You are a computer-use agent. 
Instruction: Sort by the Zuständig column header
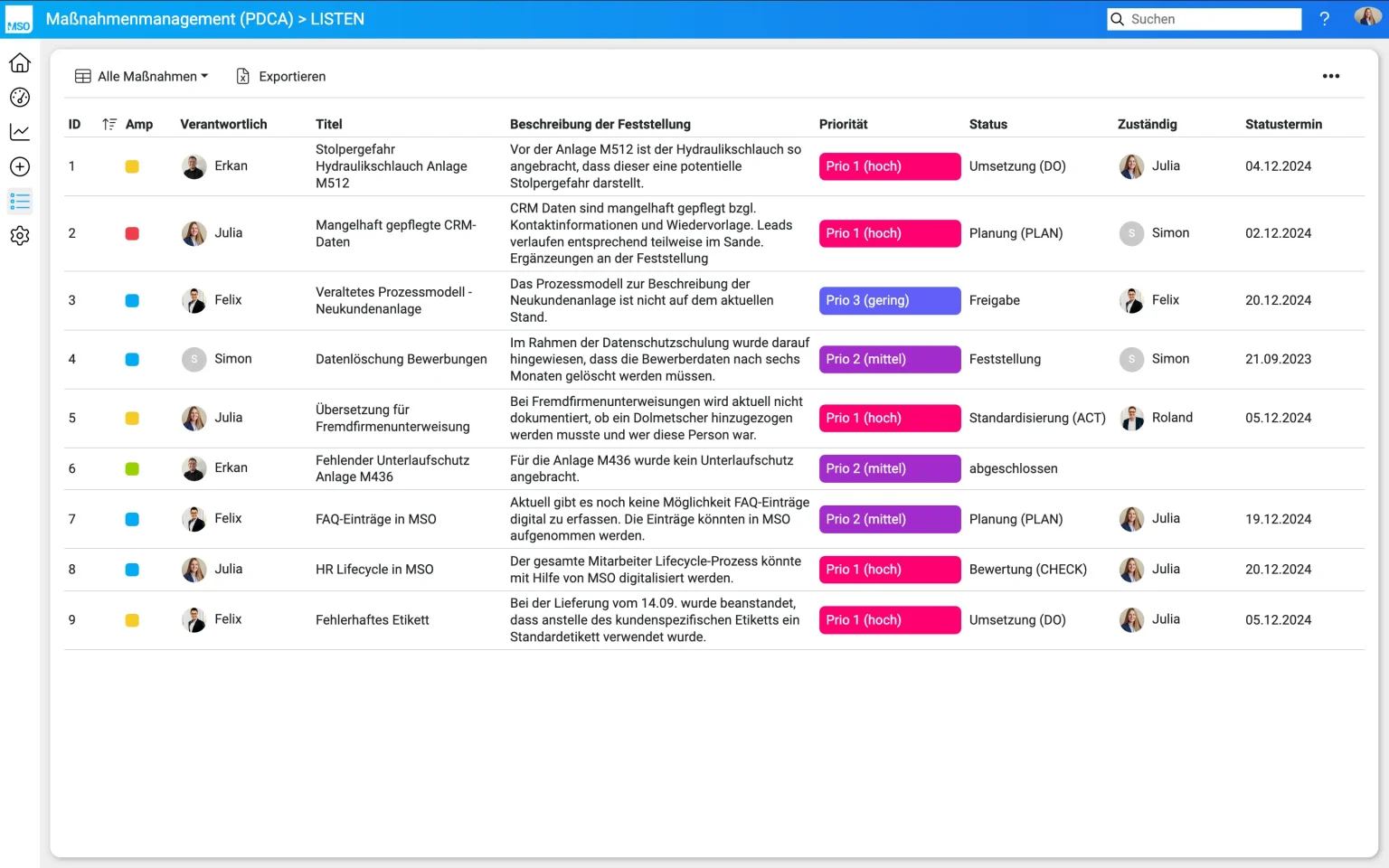[1147, 124]
